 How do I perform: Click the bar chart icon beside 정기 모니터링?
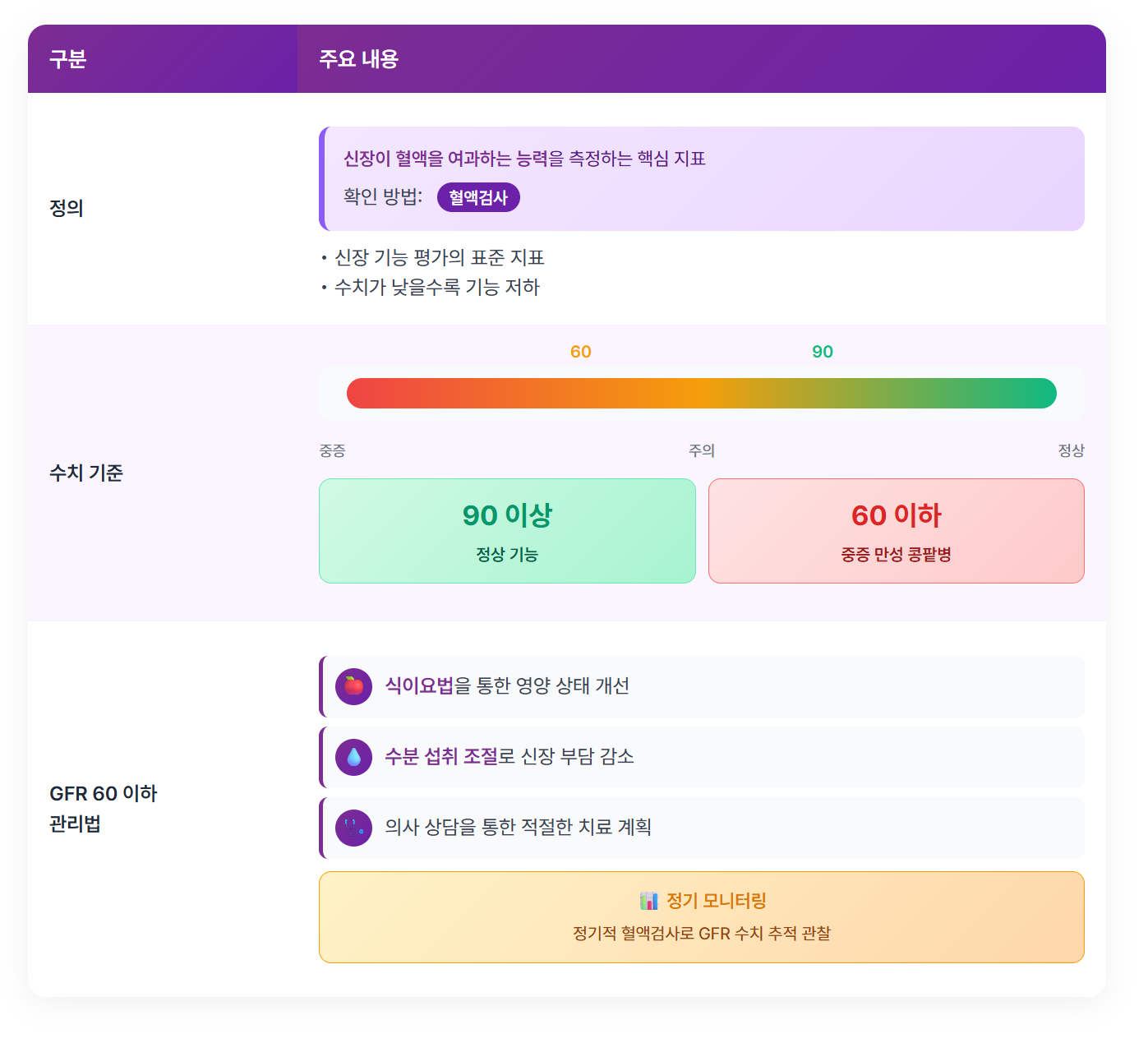pos(649,901)
